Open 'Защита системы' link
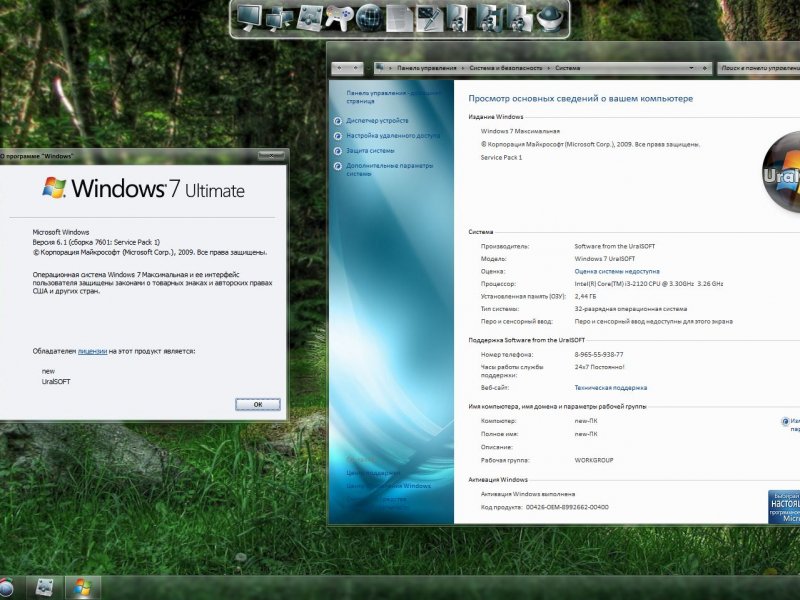 370,151
